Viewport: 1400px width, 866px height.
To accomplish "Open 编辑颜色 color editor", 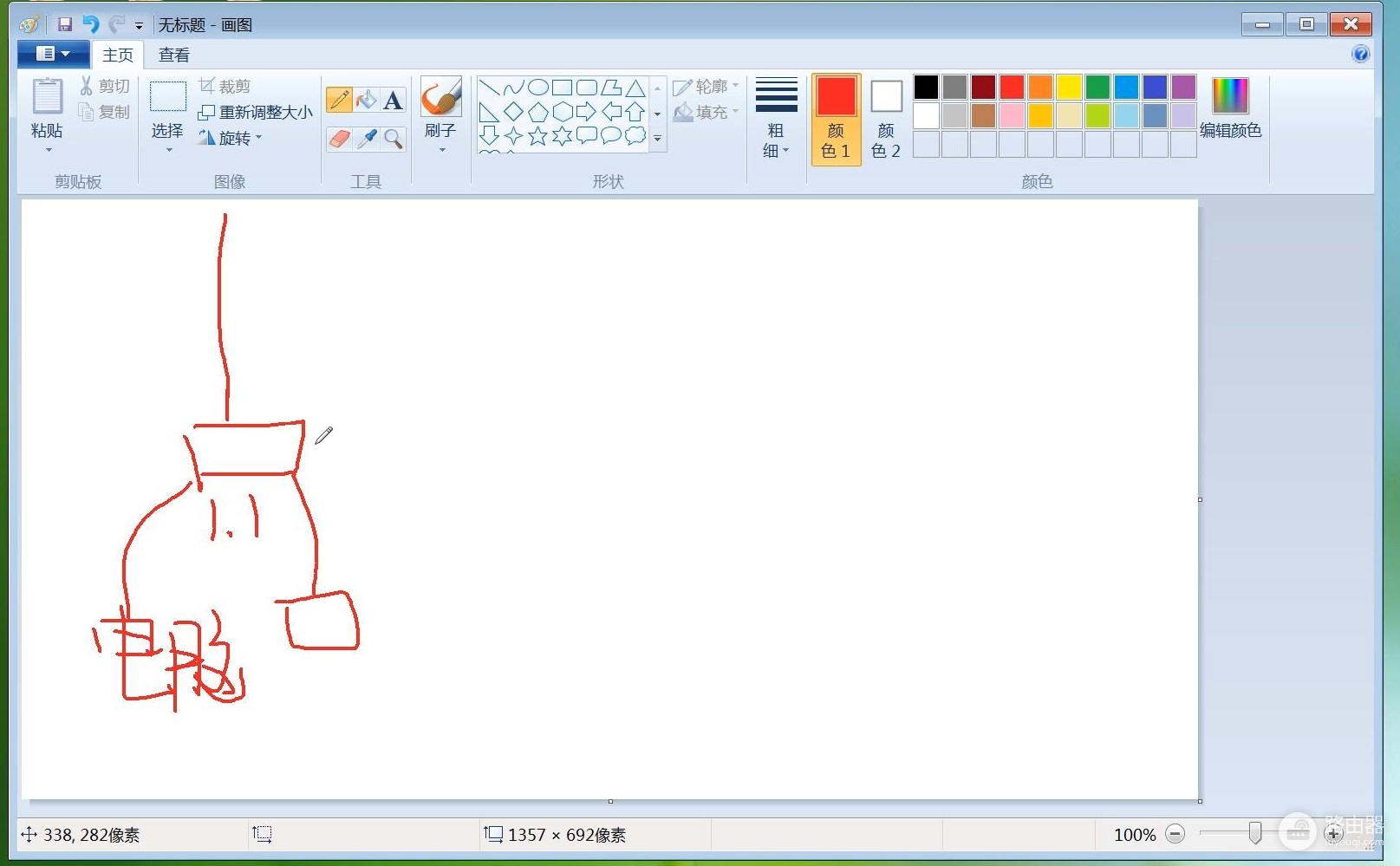I will tap(1230, 108).
